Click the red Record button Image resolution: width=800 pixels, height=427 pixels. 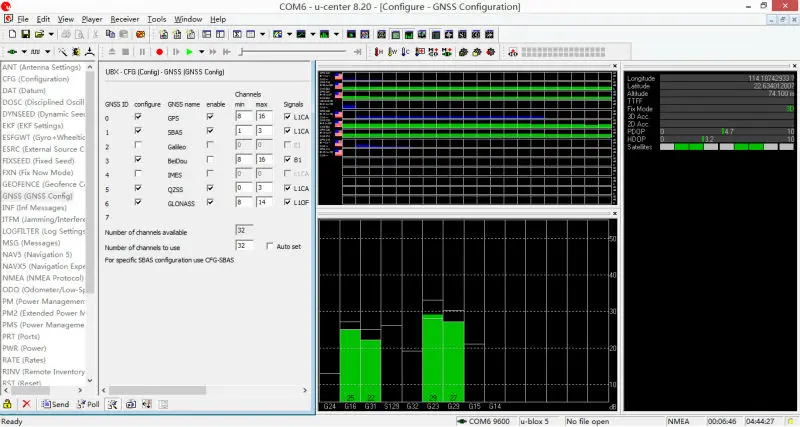coord(159,52)
